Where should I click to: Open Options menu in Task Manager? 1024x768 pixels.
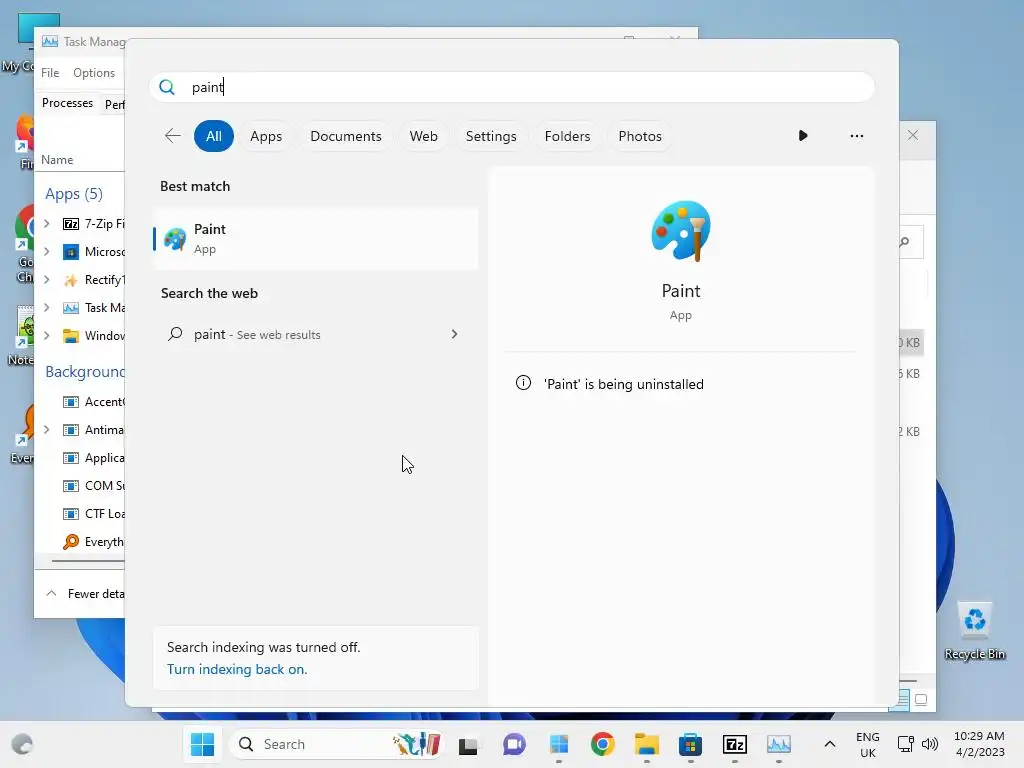94,72
